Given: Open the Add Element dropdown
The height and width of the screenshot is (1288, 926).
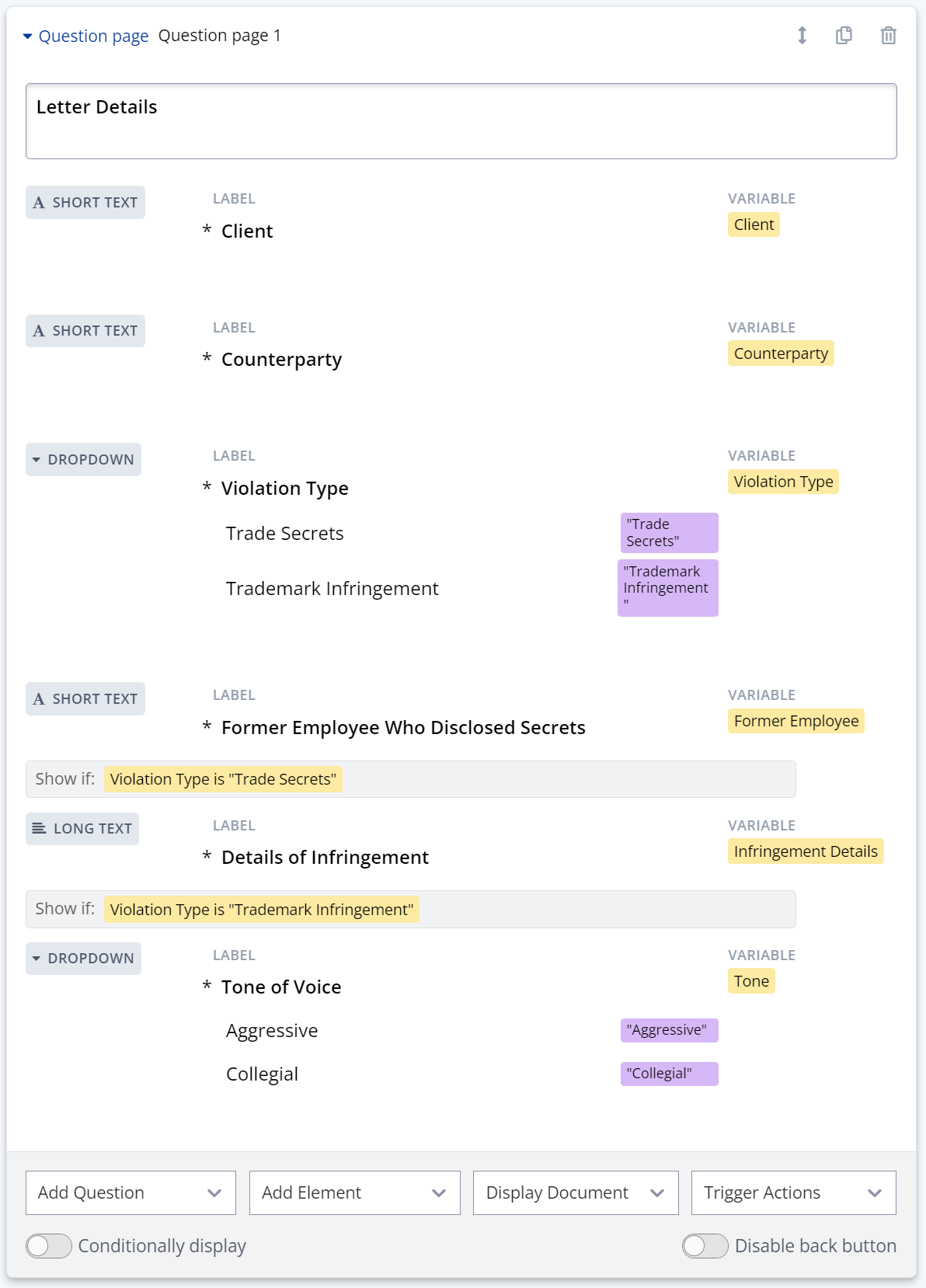Looking at the screenshot, I should click(354, 1192).
